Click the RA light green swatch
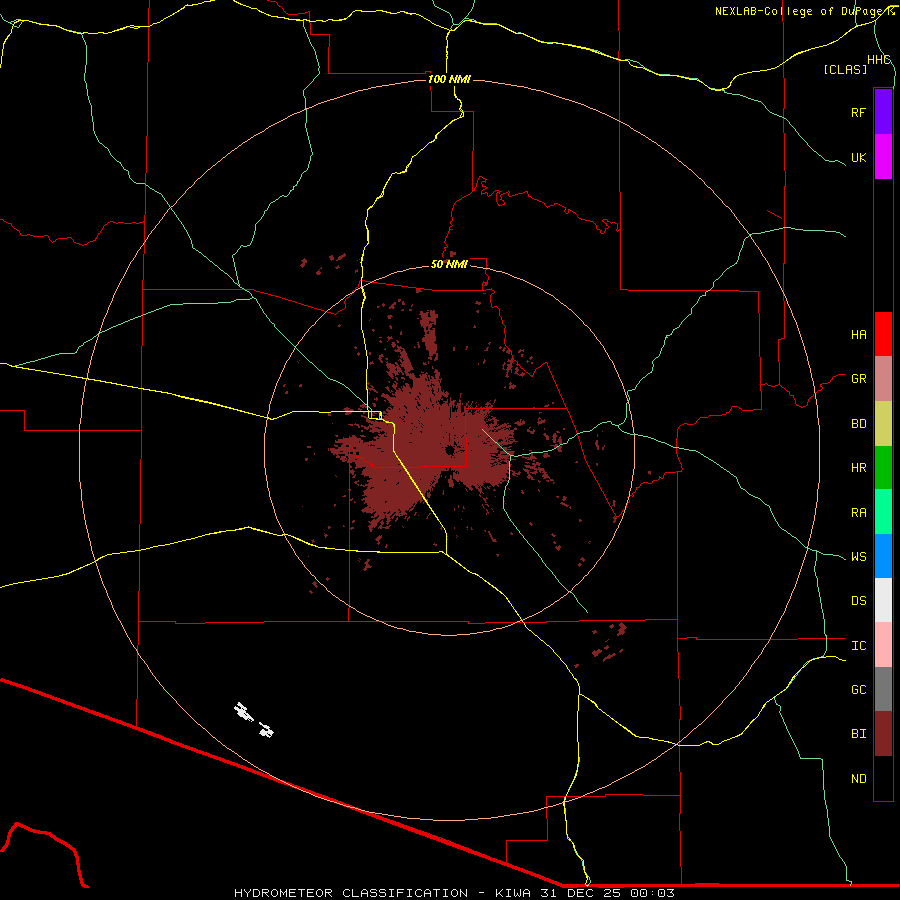 point(883,512)
